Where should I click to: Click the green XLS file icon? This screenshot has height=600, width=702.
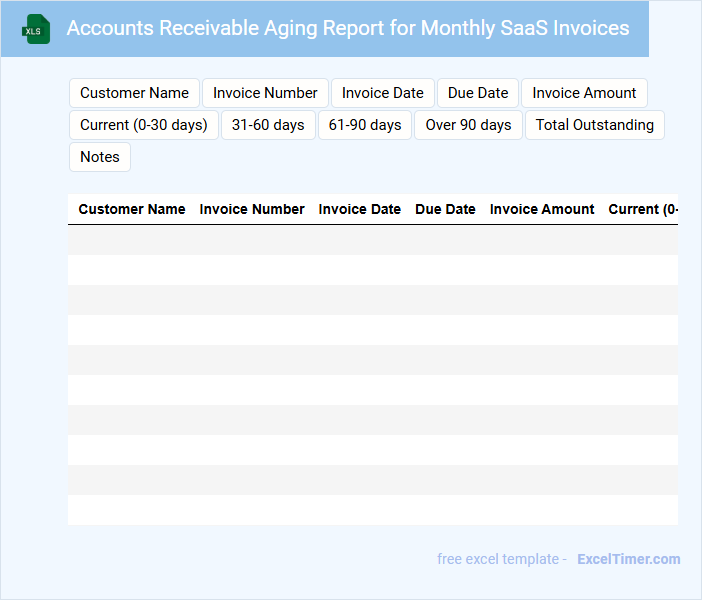(36, 29)
